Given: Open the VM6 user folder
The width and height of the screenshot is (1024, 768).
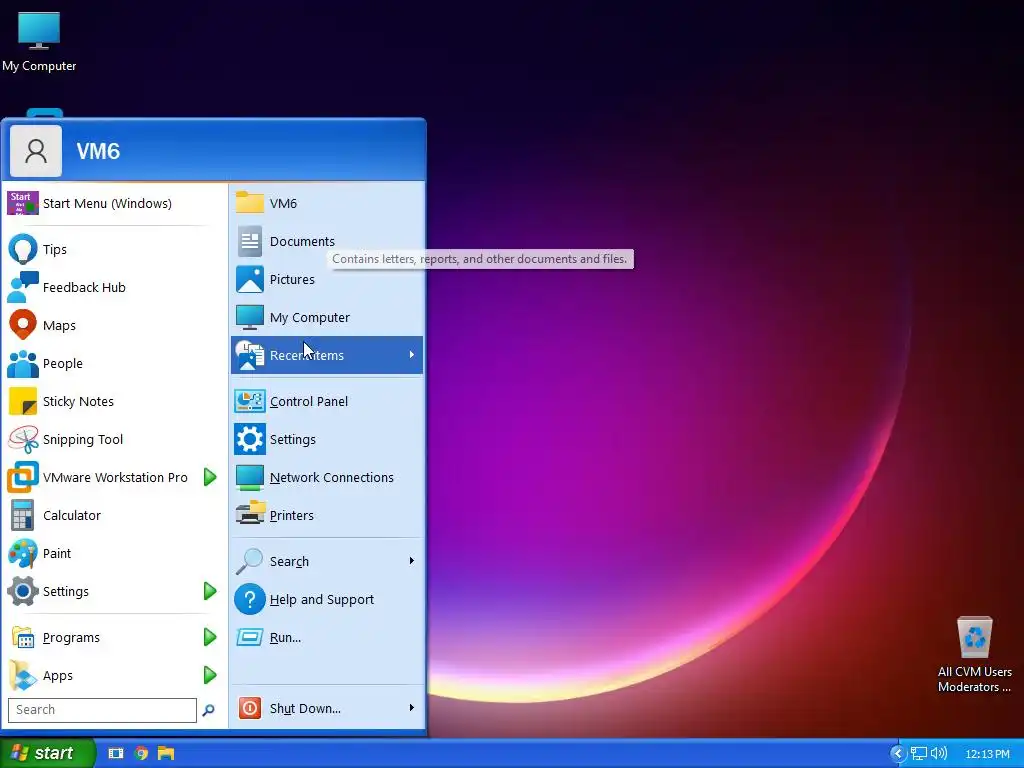Looking at the screenshot, I should coord(327,203).
